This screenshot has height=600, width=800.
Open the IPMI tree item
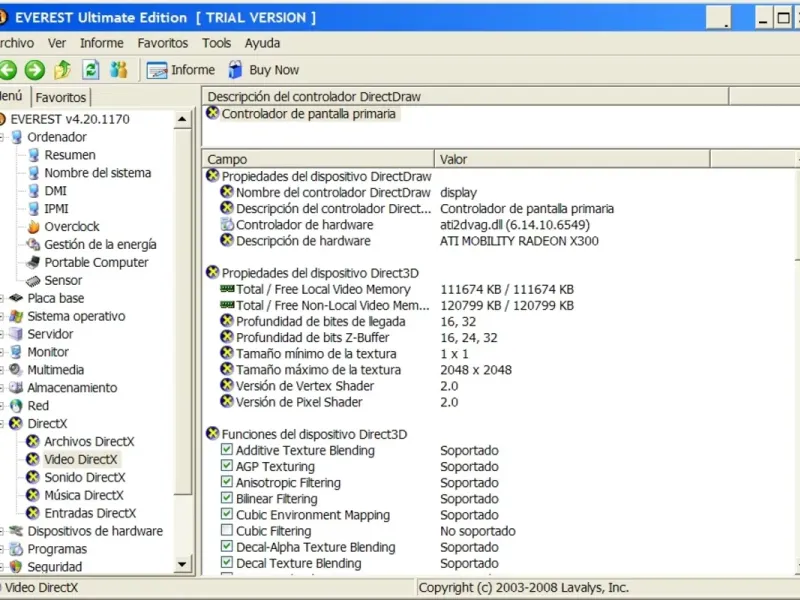click(x=56, y=209)
